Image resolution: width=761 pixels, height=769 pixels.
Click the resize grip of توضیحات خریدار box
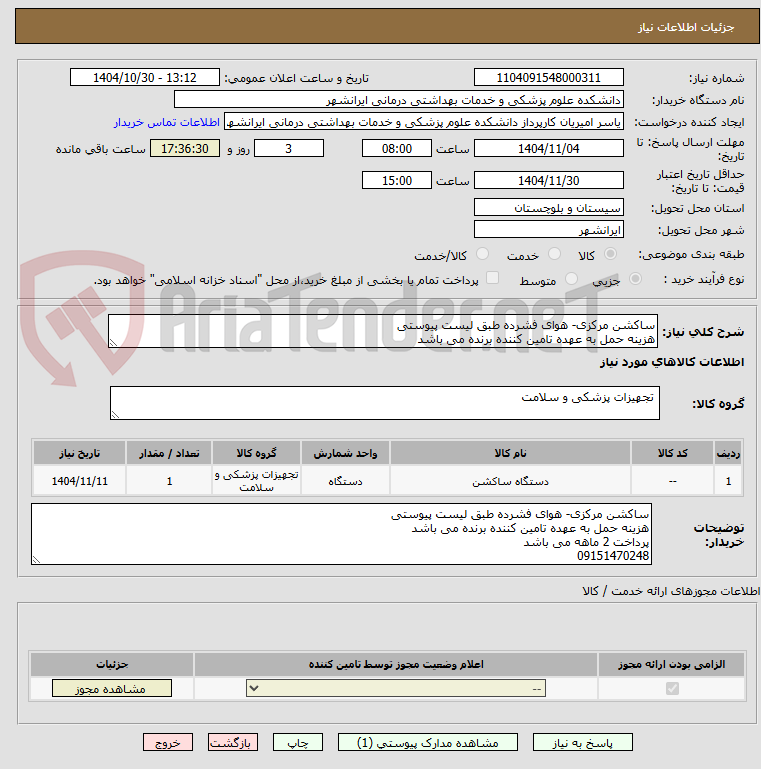[x=36, y=560]
